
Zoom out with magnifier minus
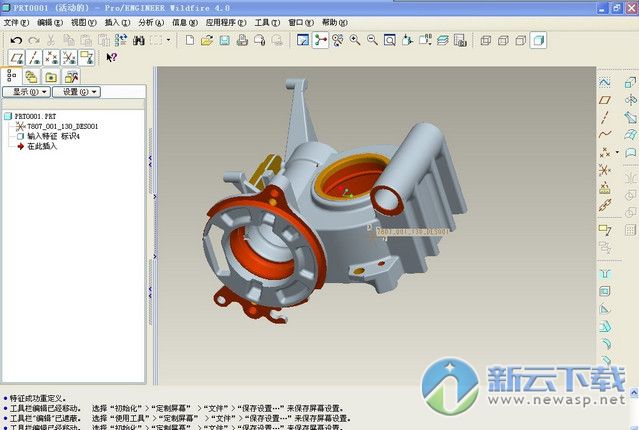coord(372,40)
